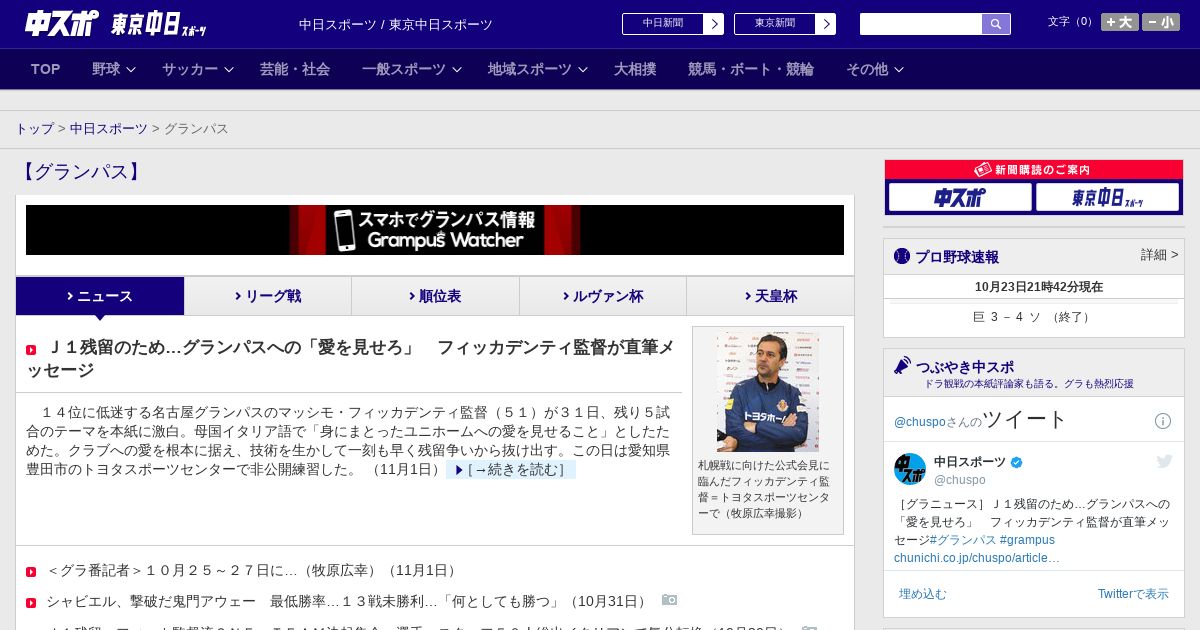The width and height of the screenshot is (1200, 630).
Task: Click red bullet beside ＜グラ番記者＞ article
Action: tap(31, 572)
